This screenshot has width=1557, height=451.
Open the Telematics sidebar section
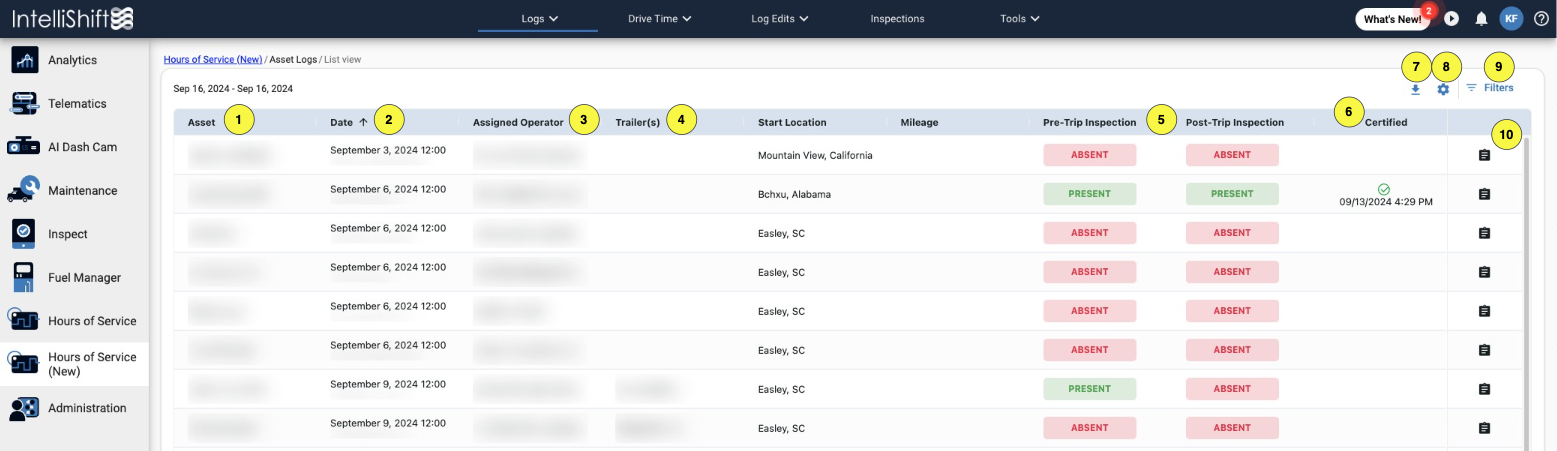74,103
